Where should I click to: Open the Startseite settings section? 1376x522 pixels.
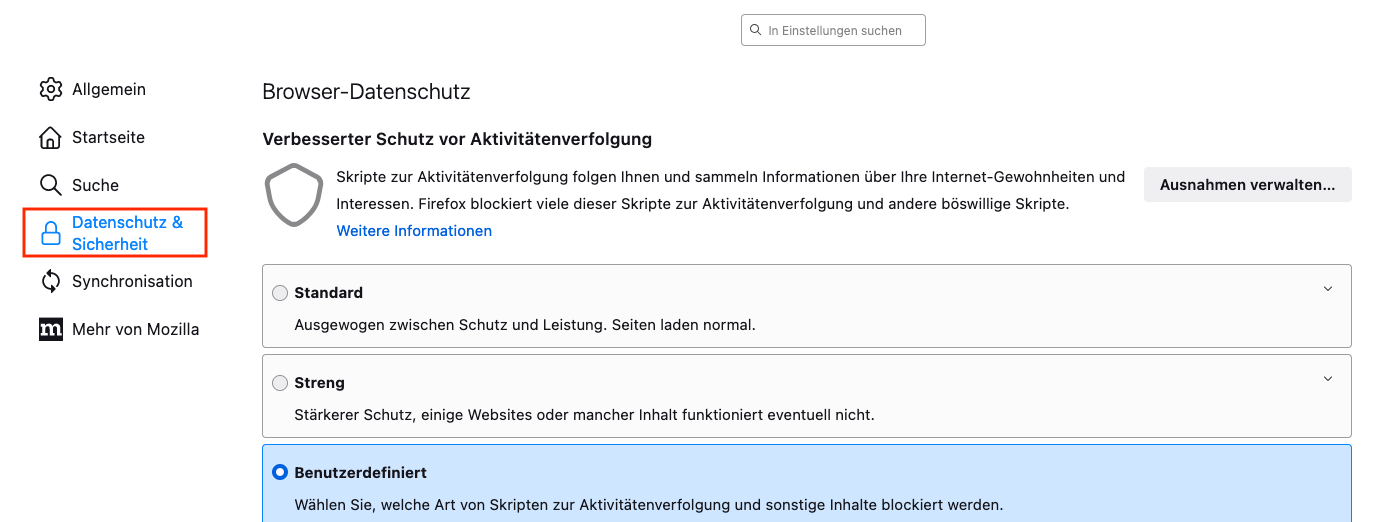point(108,137)
